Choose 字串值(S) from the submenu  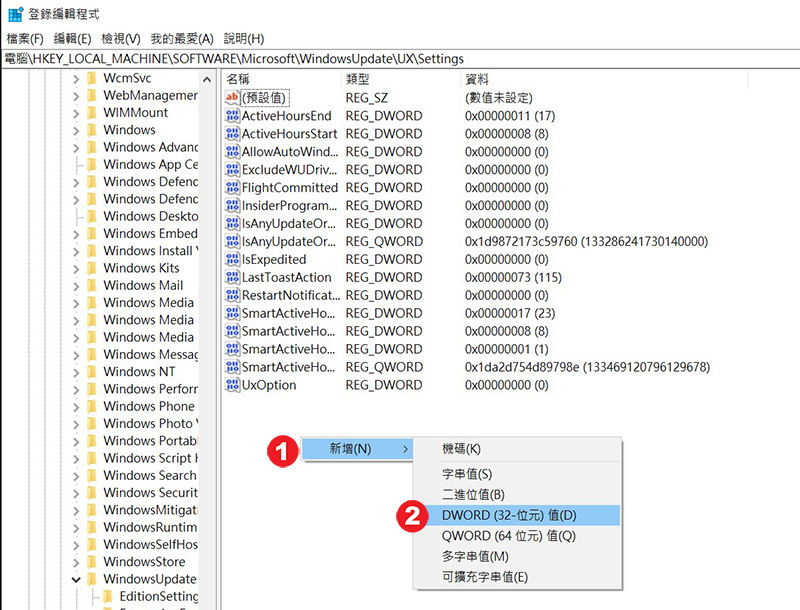(517, 474)
